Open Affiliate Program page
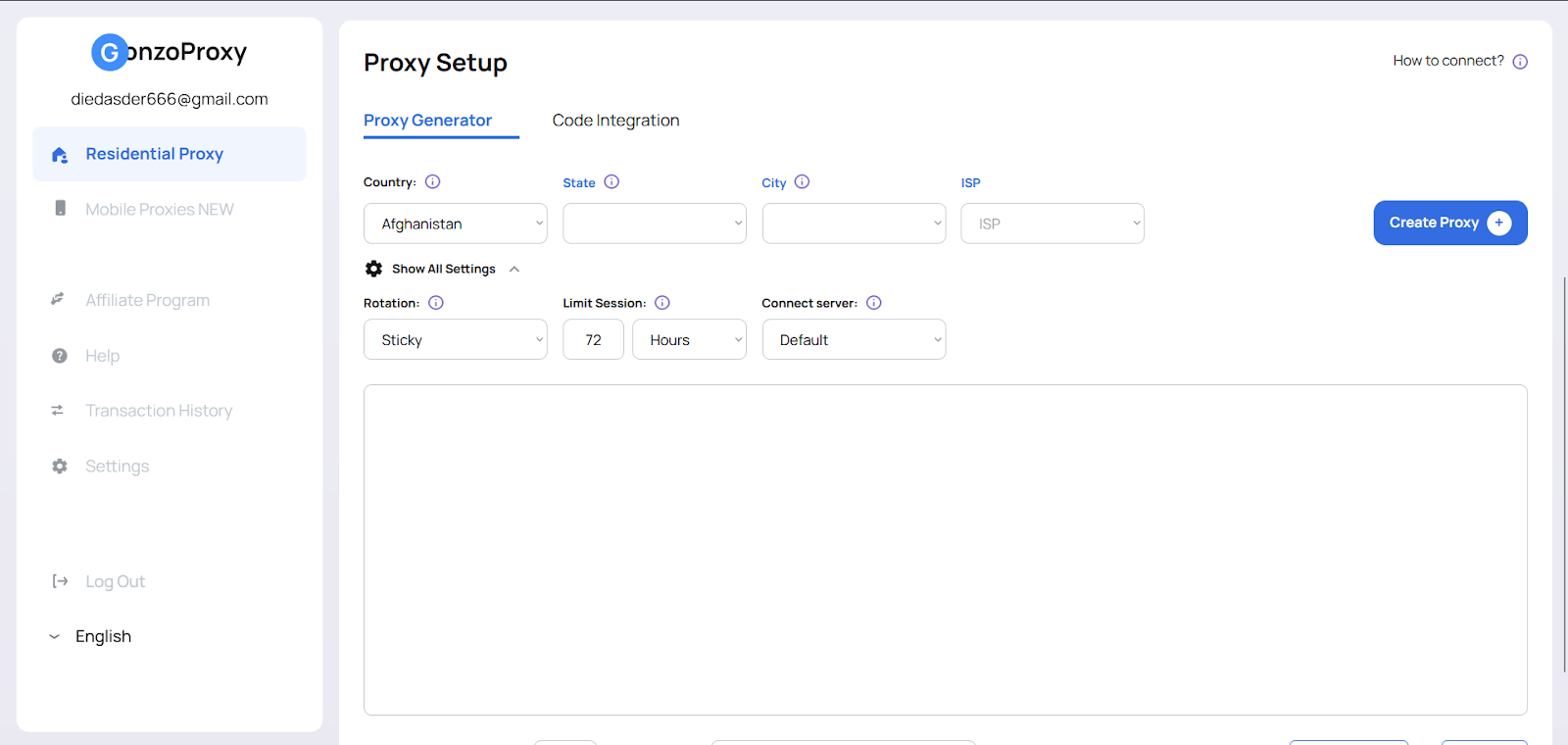Screen dimensions: 1568x745 pyautogui.click(x=147, y=300)
